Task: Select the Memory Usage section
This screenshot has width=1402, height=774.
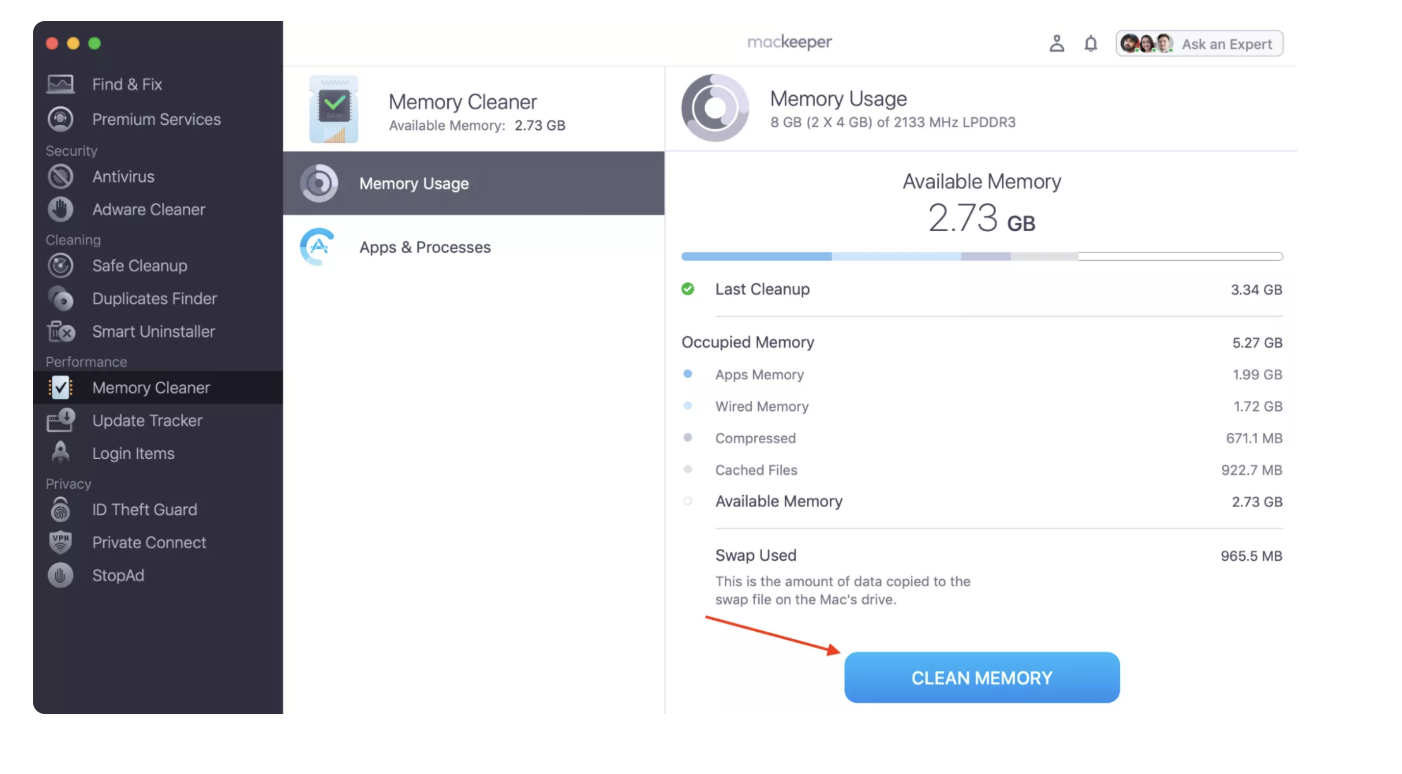Action: click(x=414, y=183)
